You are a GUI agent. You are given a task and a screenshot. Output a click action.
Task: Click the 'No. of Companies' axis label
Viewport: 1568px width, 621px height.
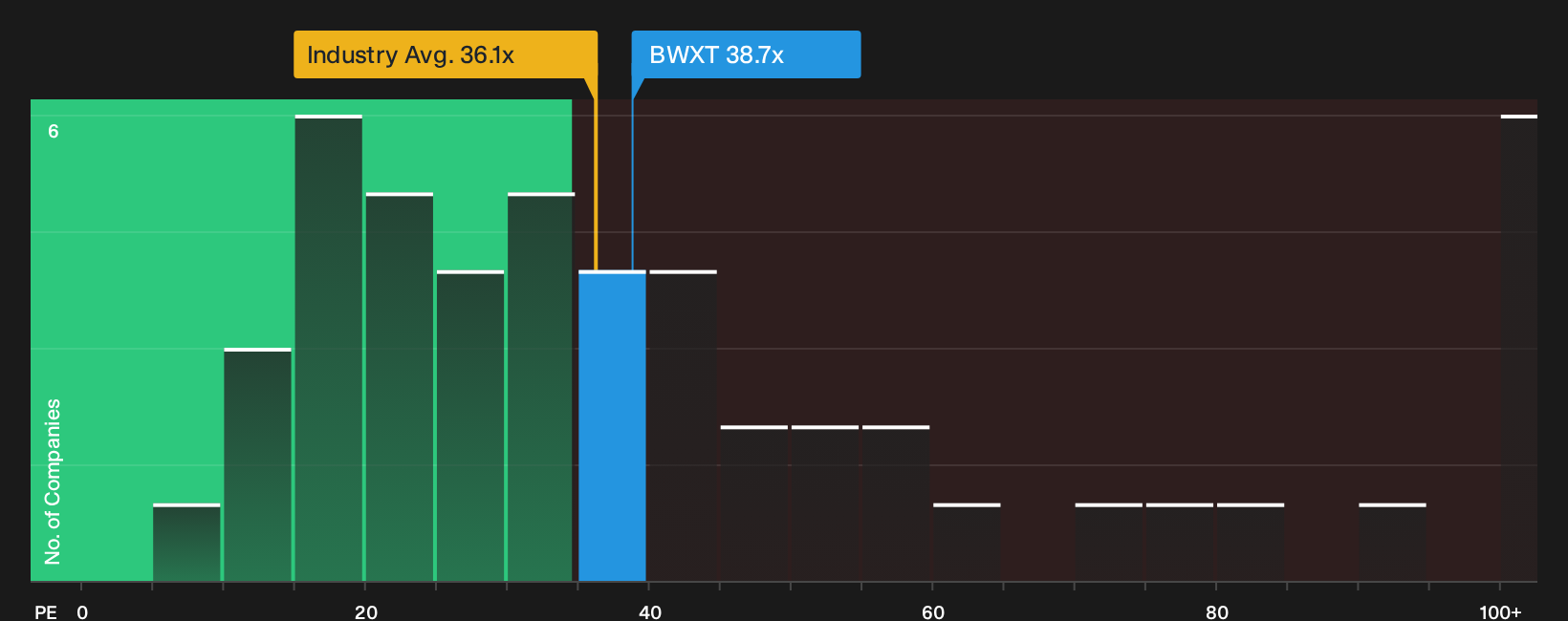pyautogui.click(x=53, y=482)
